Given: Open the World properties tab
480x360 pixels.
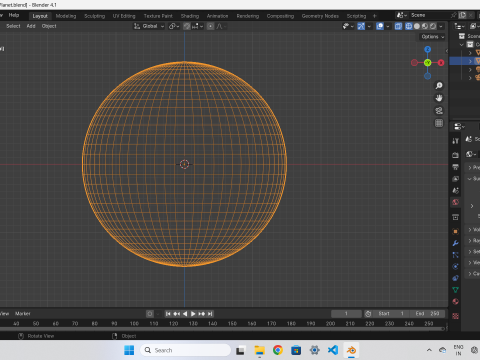Looking at the screenshot, I should 455,202.
